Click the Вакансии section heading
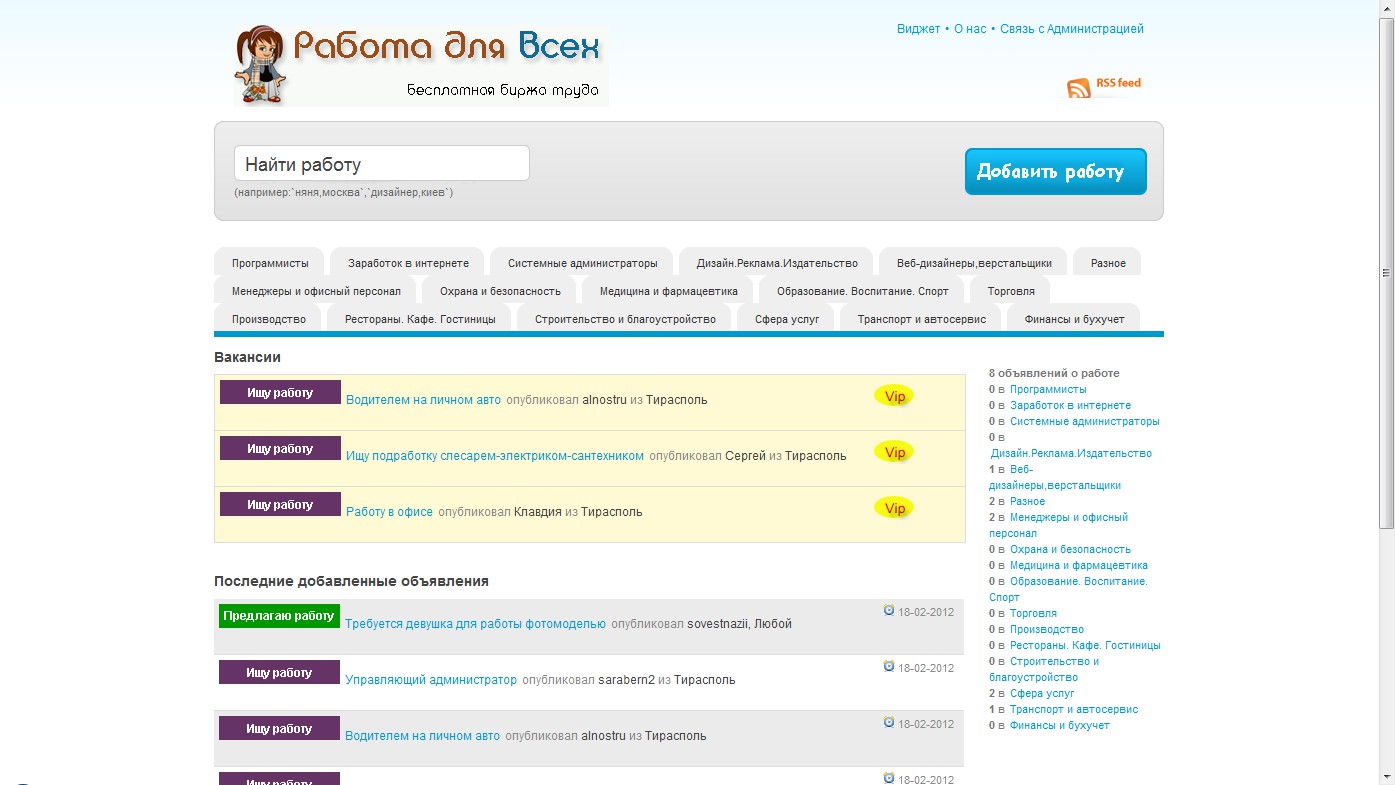 [247, 357]
